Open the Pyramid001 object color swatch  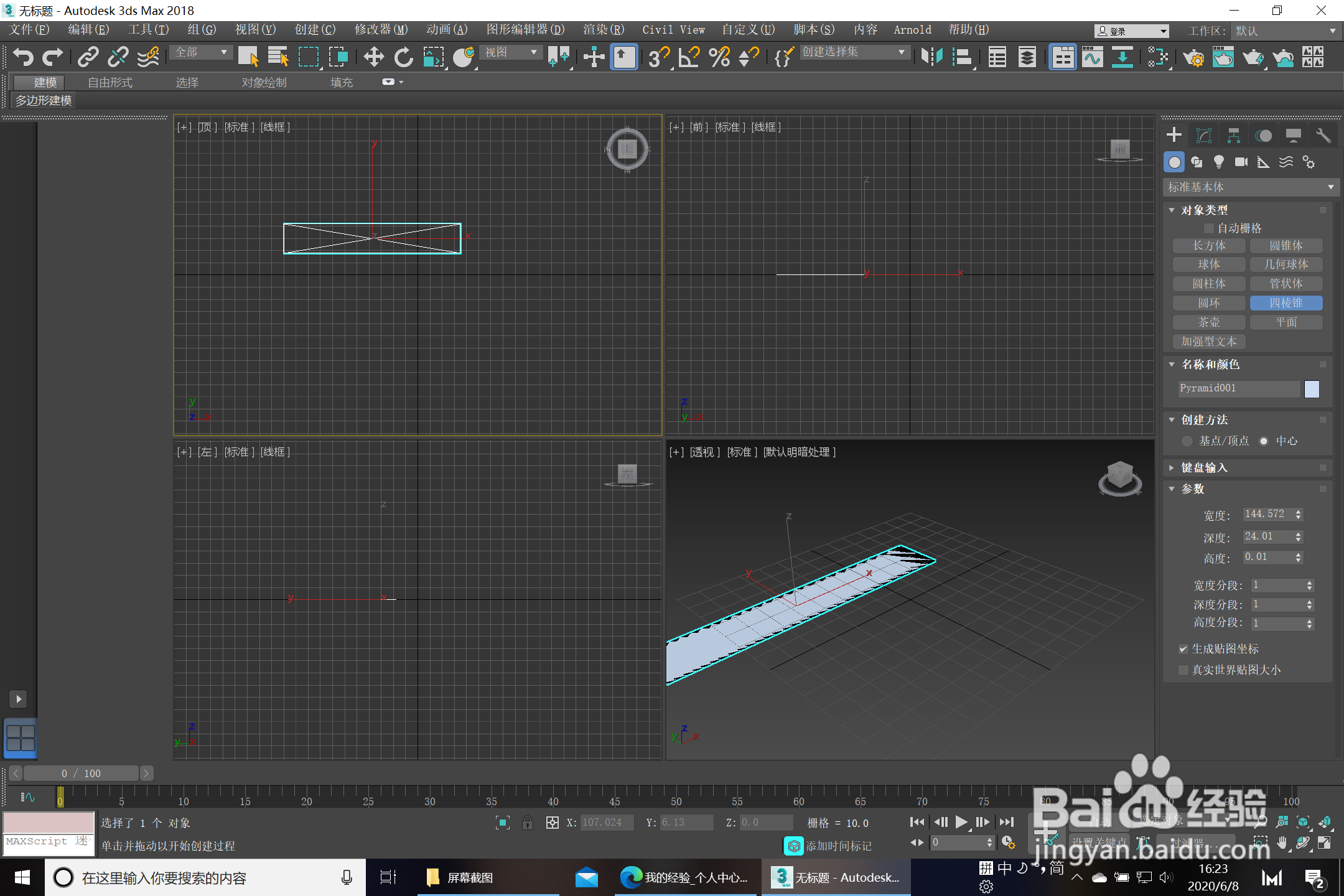pyautogui.click(x=1312, y=389)
